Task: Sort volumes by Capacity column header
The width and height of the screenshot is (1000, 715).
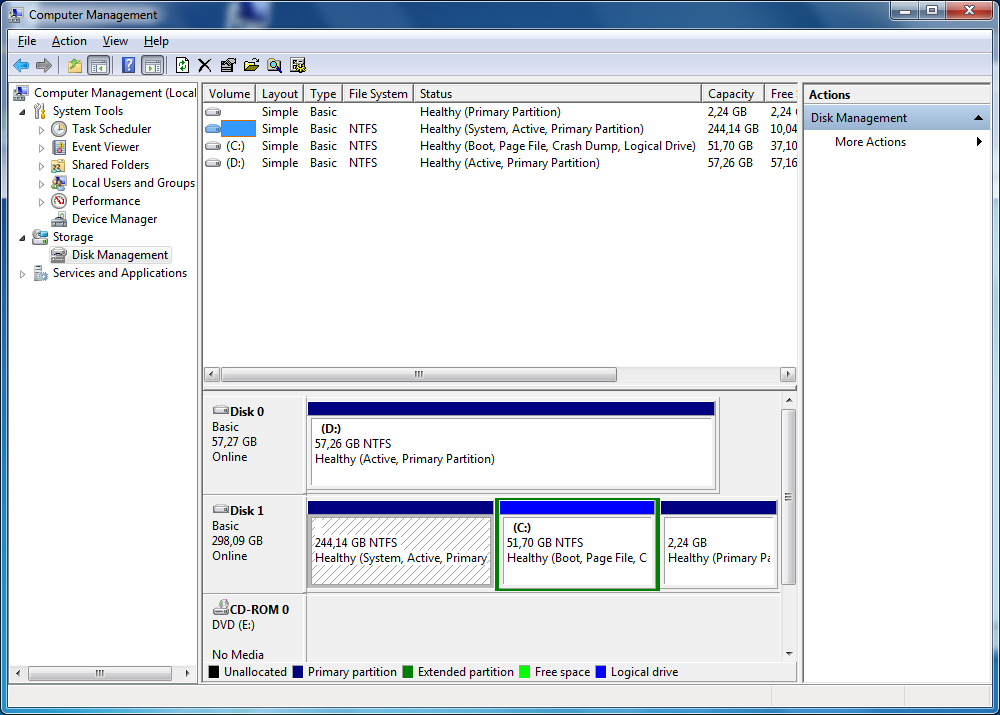Action: [x=731, y=94]
